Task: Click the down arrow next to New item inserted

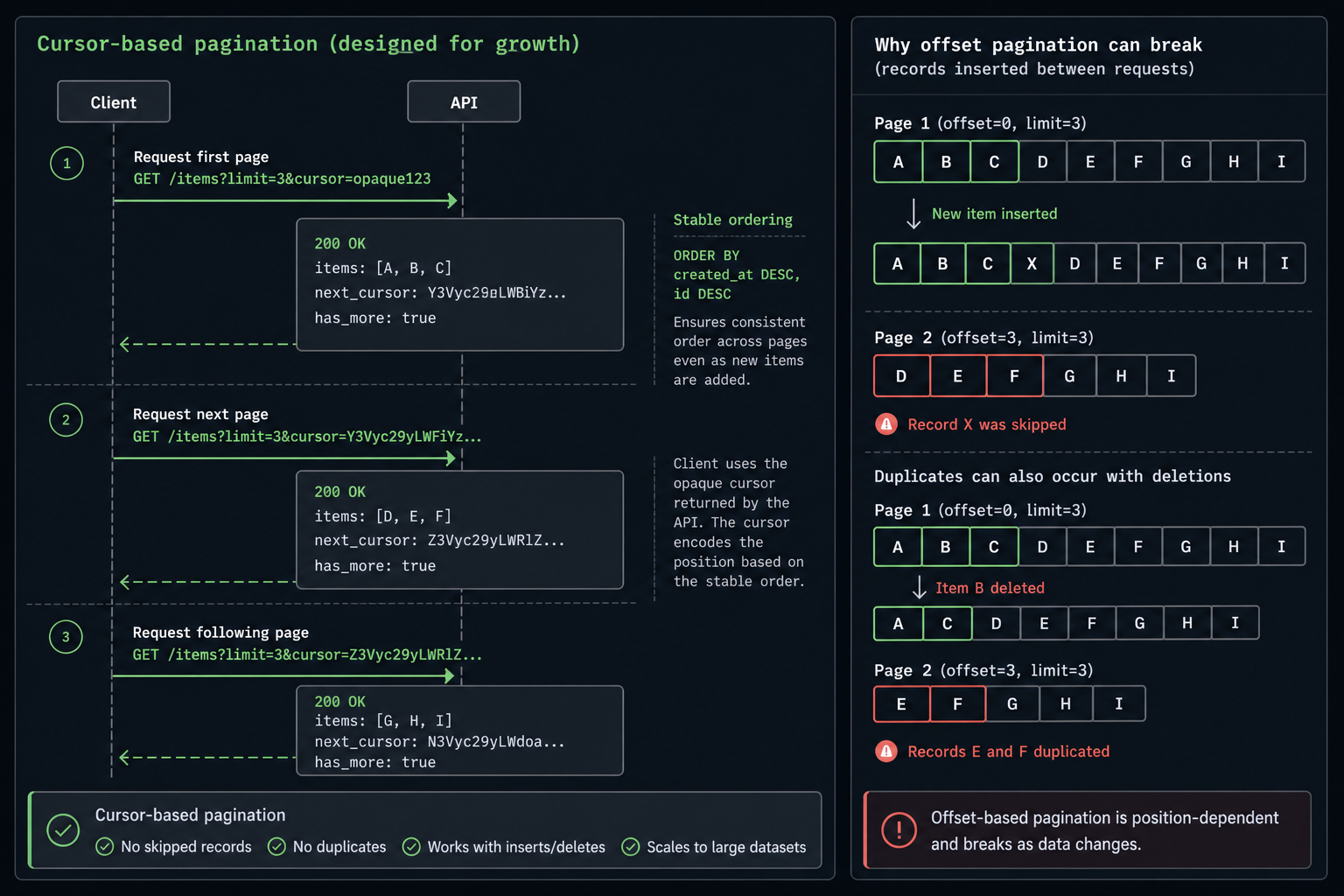Action: (913, 214)
